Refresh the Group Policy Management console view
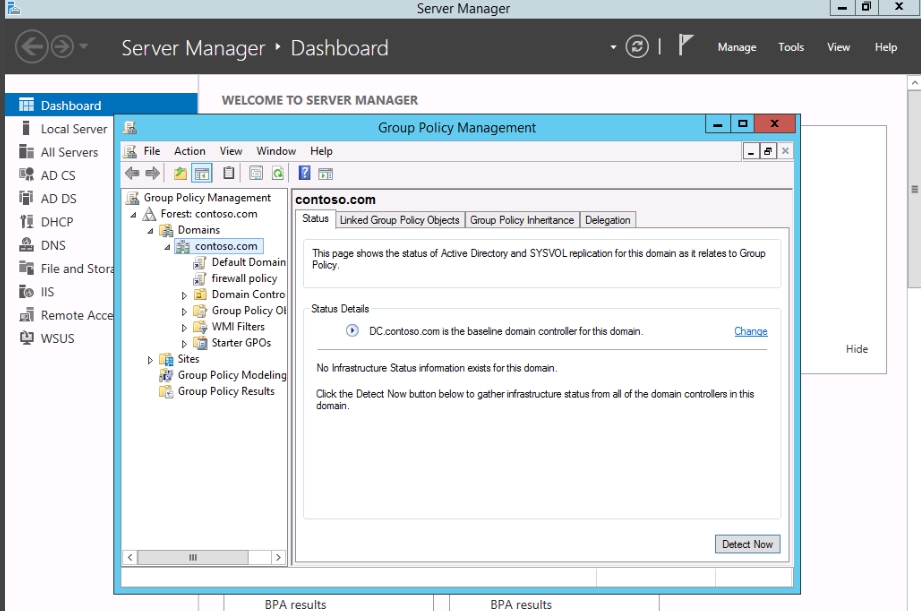 (277, 173)
